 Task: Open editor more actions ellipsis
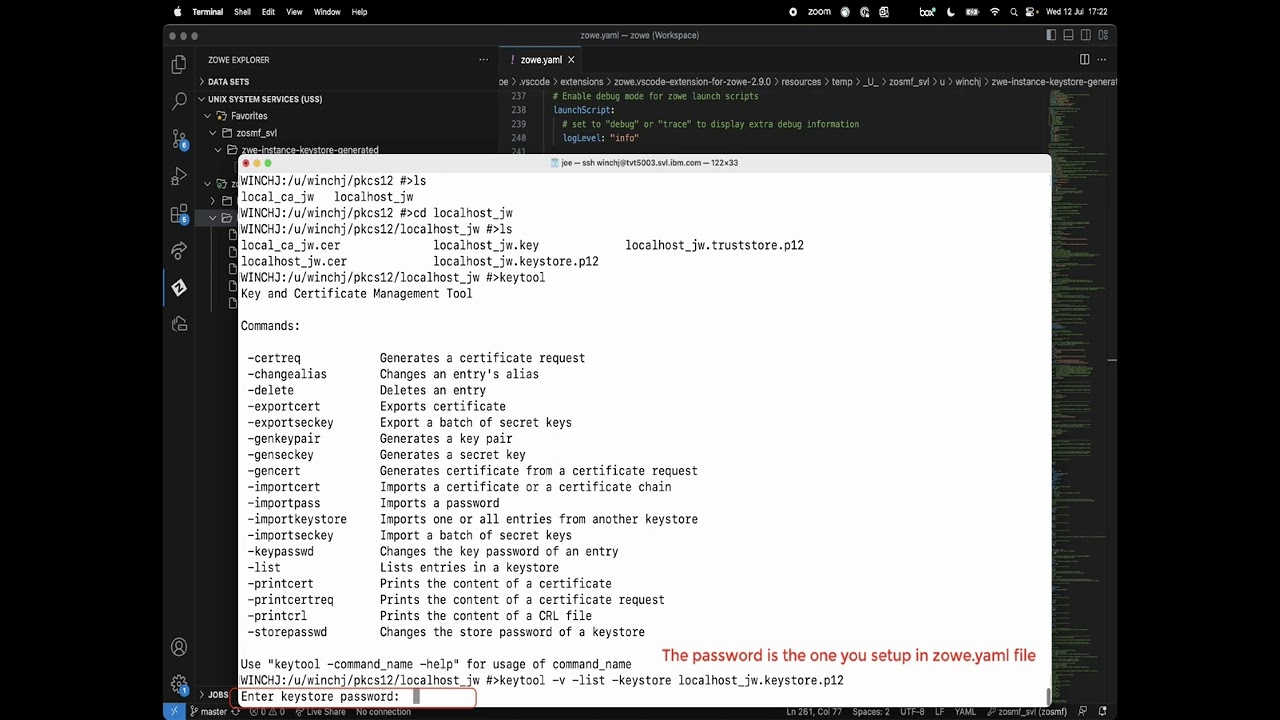click(1101, 60)
